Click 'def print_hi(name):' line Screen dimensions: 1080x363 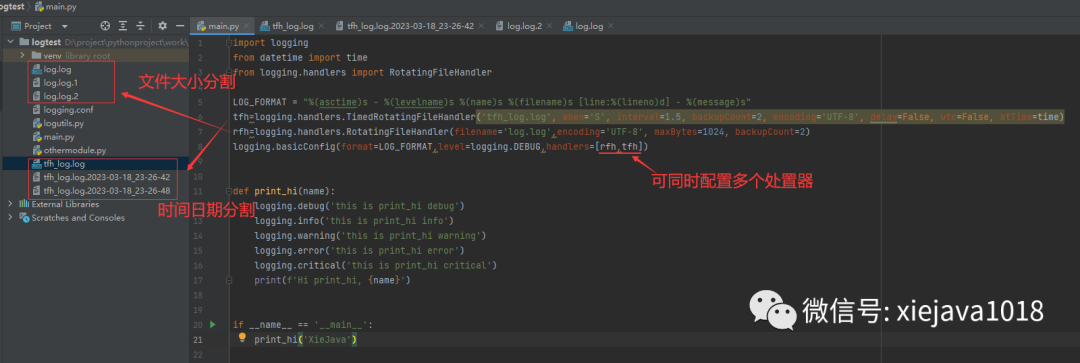[284, 191]
